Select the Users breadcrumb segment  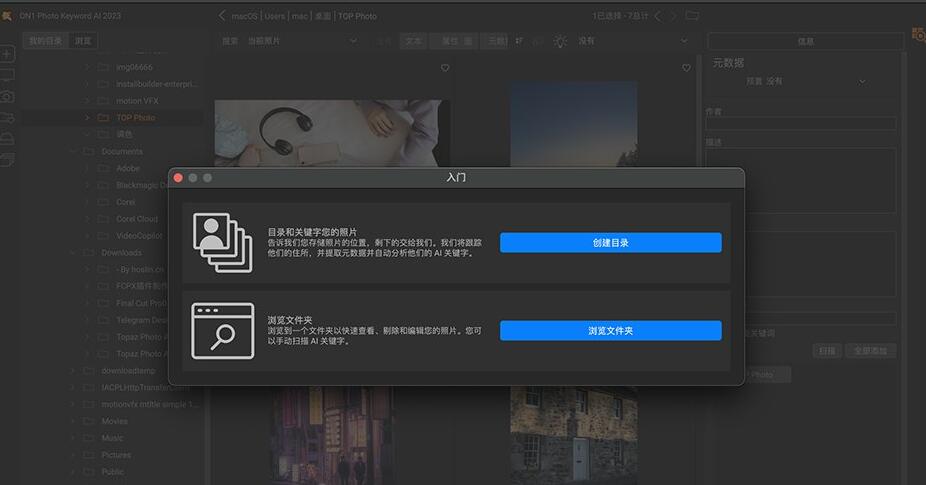pos(275,17)
